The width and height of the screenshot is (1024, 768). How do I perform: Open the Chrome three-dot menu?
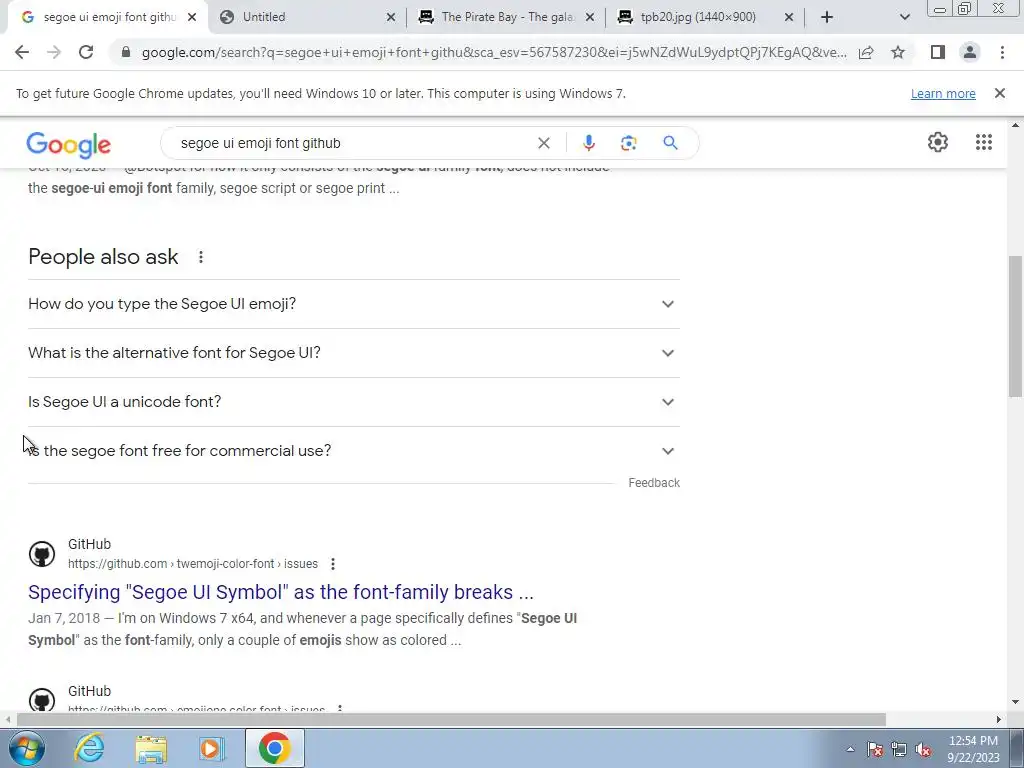1002,52
